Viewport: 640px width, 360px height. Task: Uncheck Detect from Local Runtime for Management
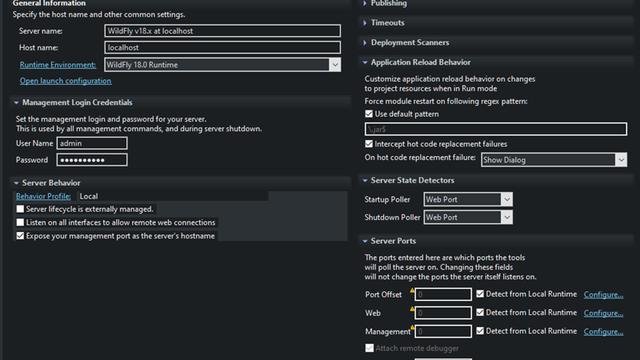click(x=480, y=331)
